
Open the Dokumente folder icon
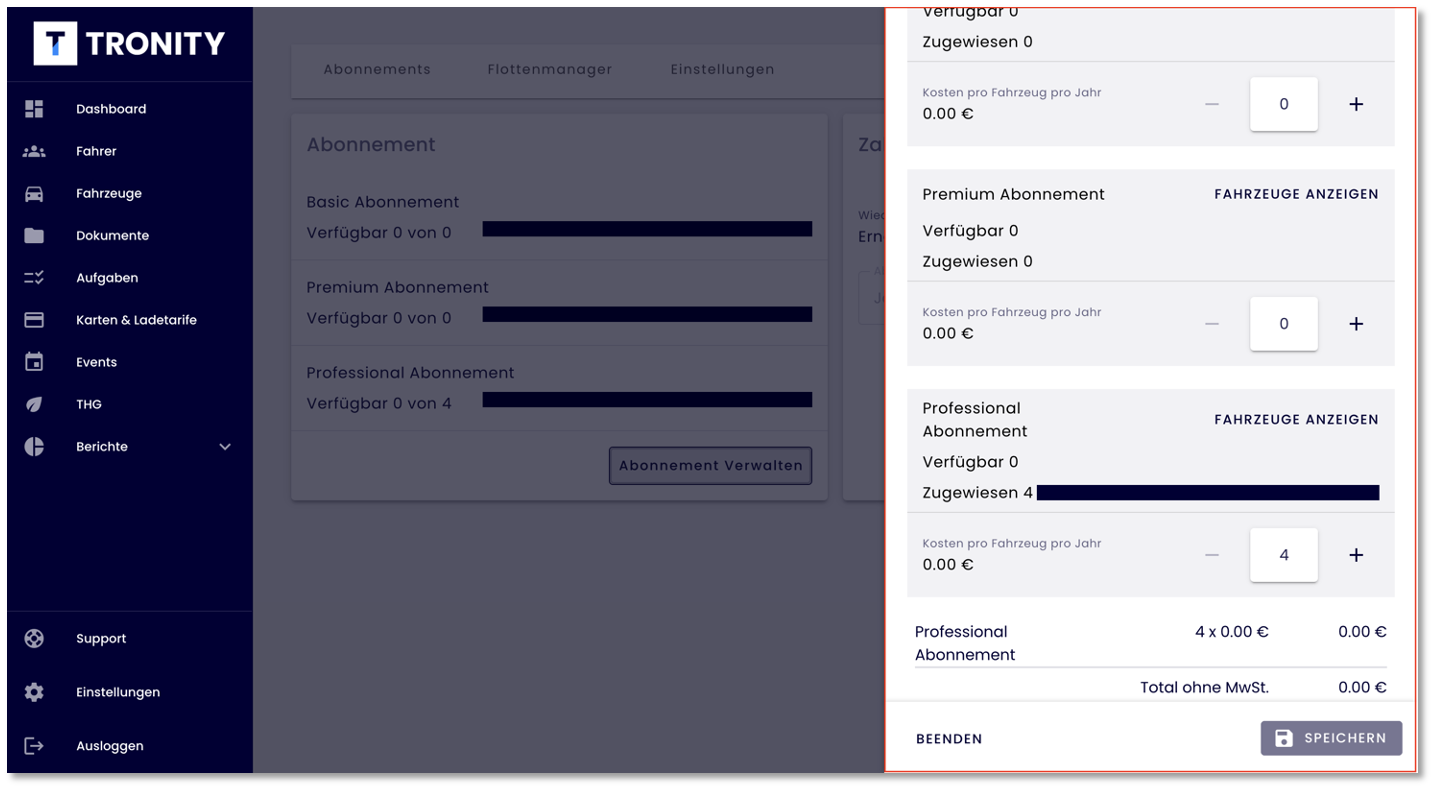(34, 236)
